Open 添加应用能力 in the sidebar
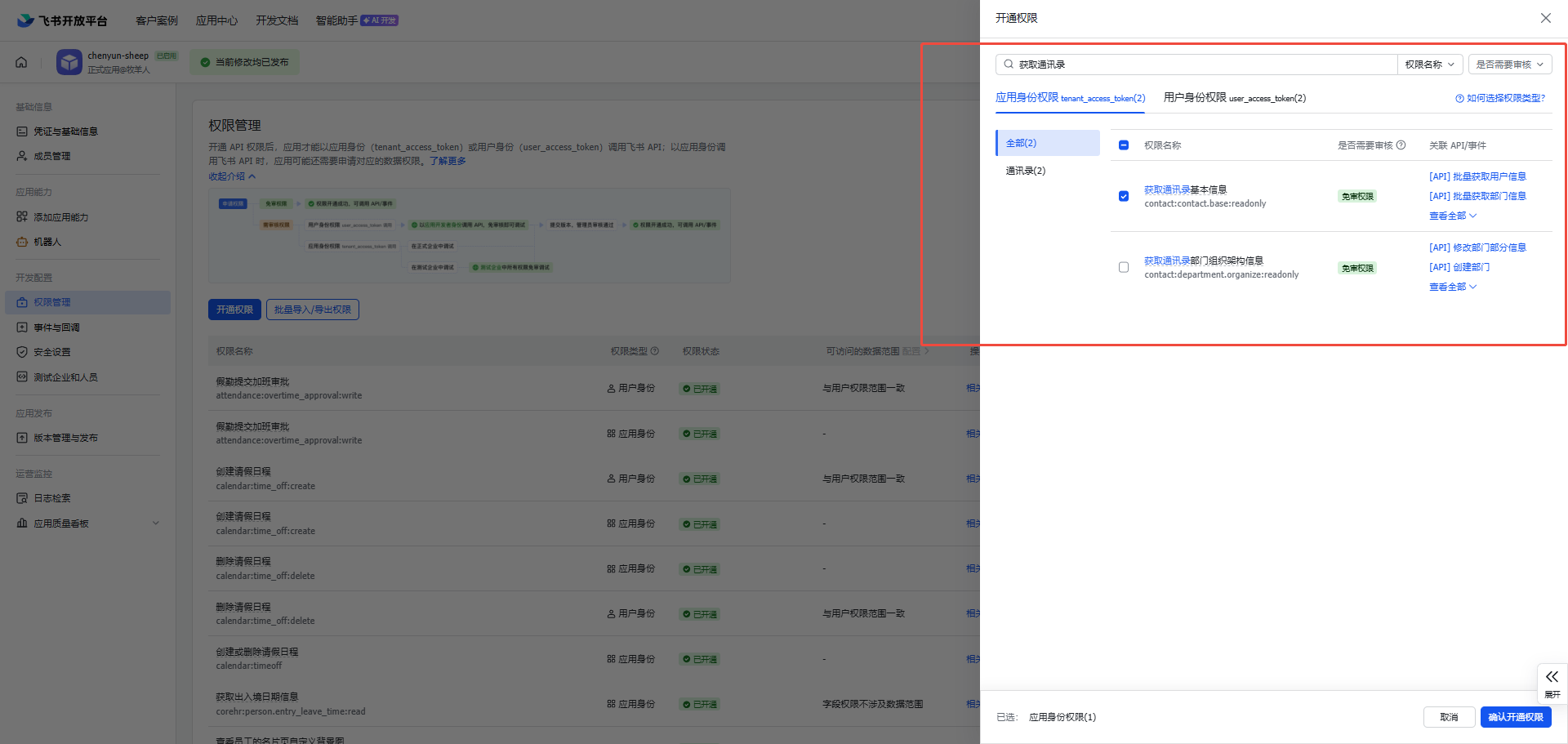1568x744 pixels. pos(61,217)
